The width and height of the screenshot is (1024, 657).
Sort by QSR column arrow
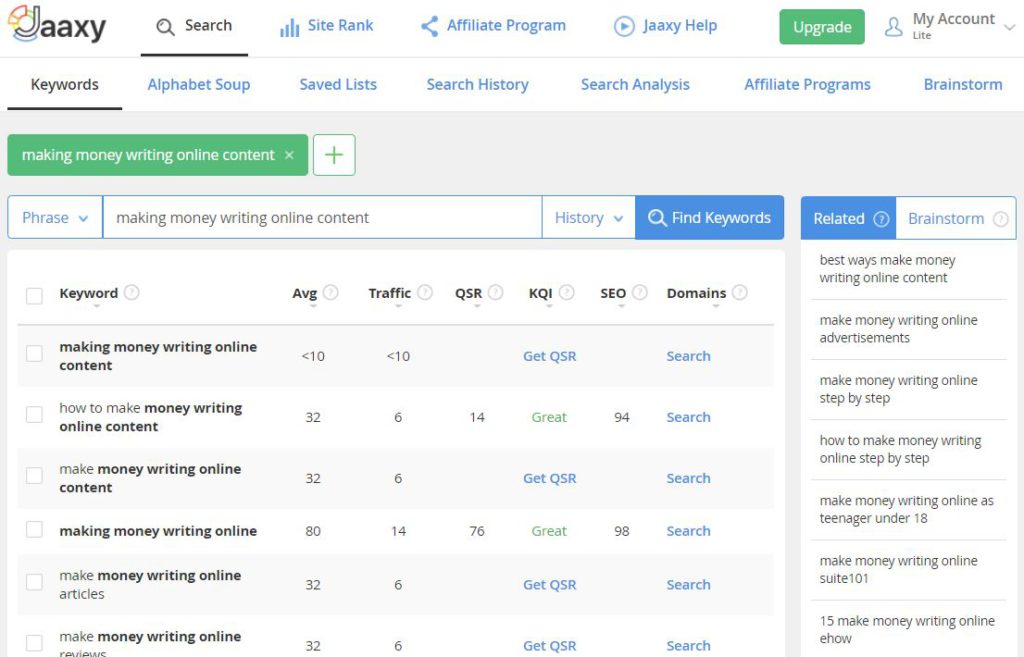[x=477, y=306]
